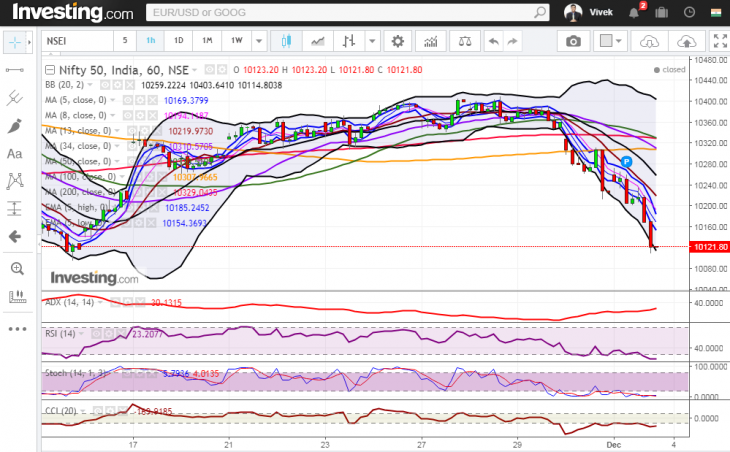730x452 pixels.
Task: Open compare symbols balance-scale icon
Action: (465, 41)
